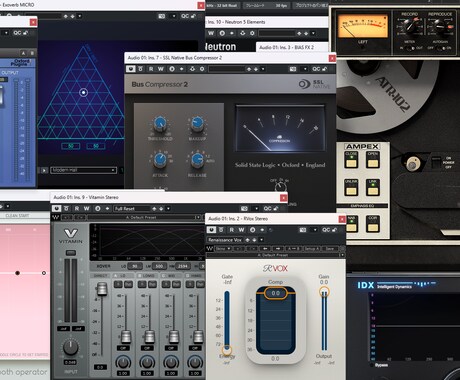Click the Vitamin DIRECT fader handle

coord(101,289)
